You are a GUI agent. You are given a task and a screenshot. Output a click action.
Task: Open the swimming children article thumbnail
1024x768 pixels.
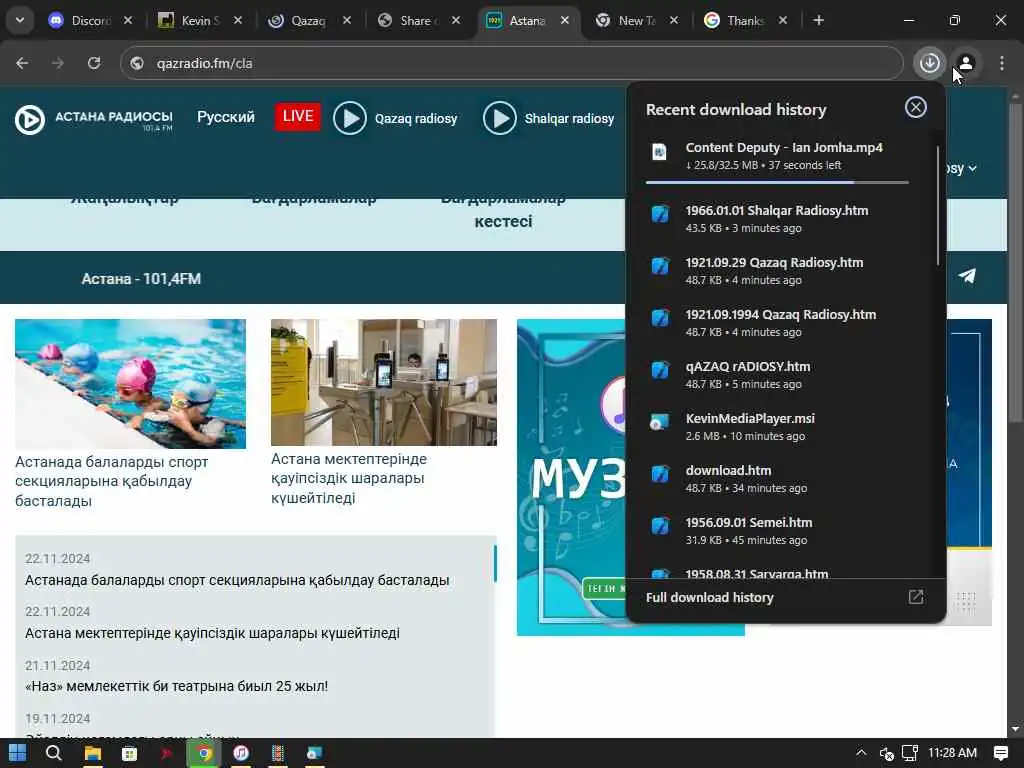(131, 383)
